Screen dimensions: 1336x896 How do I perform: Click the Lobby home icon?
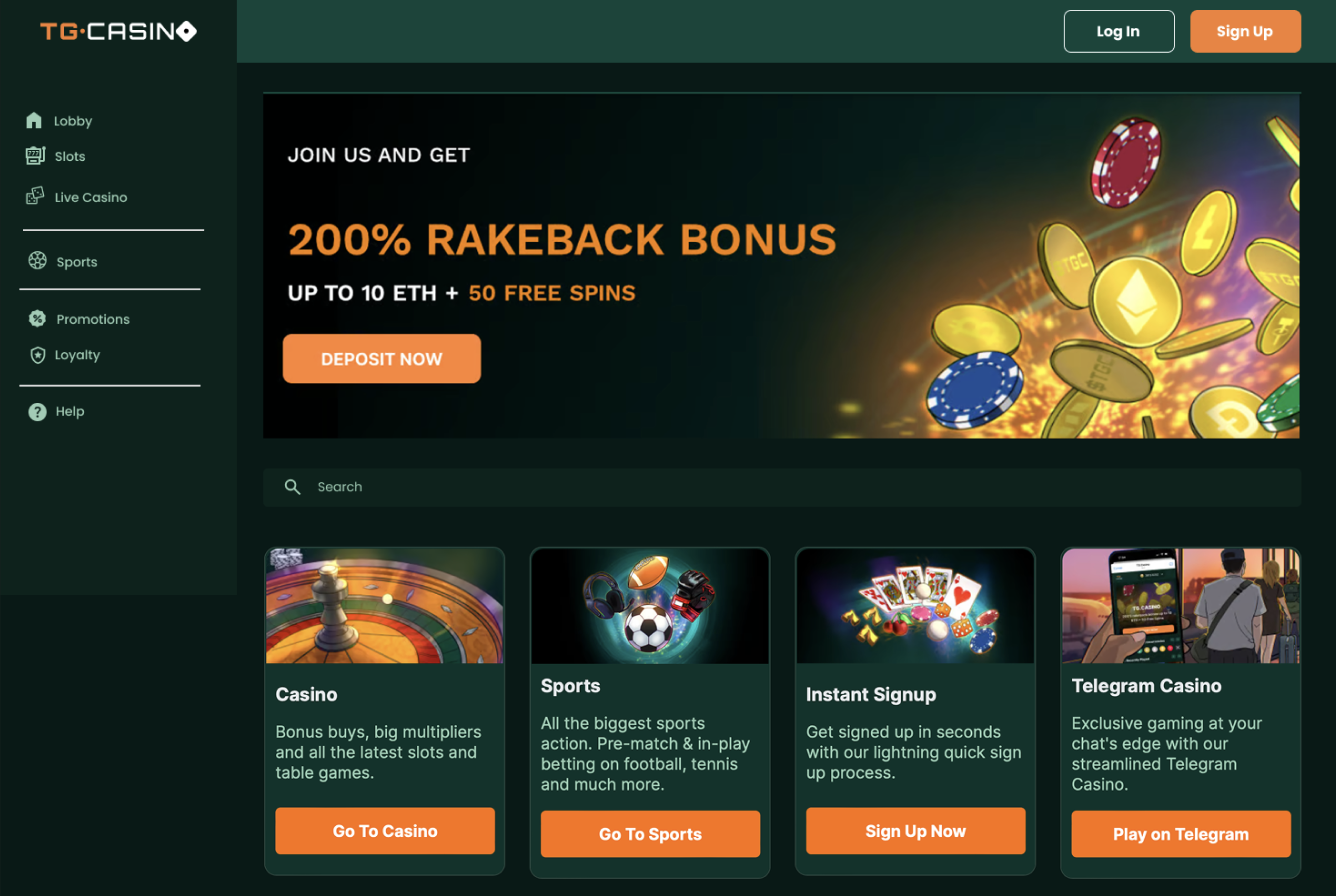point(35,121)
